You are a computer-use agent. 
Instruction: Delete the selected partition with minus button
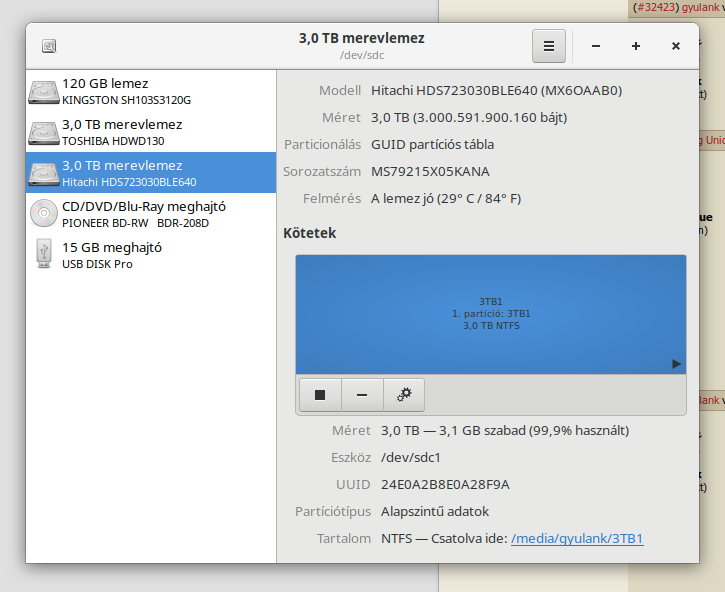click(362, 395)
